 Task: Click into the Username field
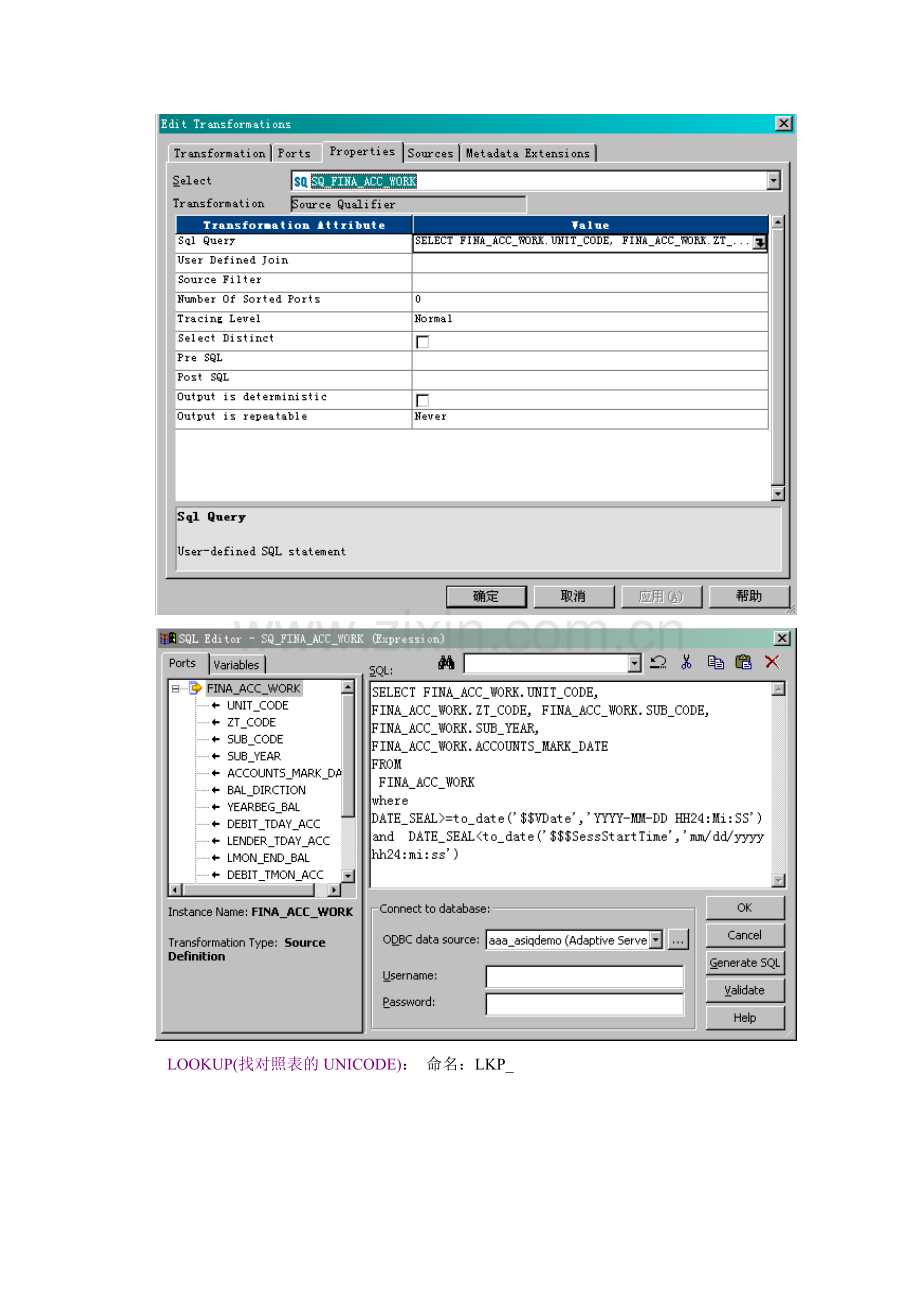coord(584,976)
